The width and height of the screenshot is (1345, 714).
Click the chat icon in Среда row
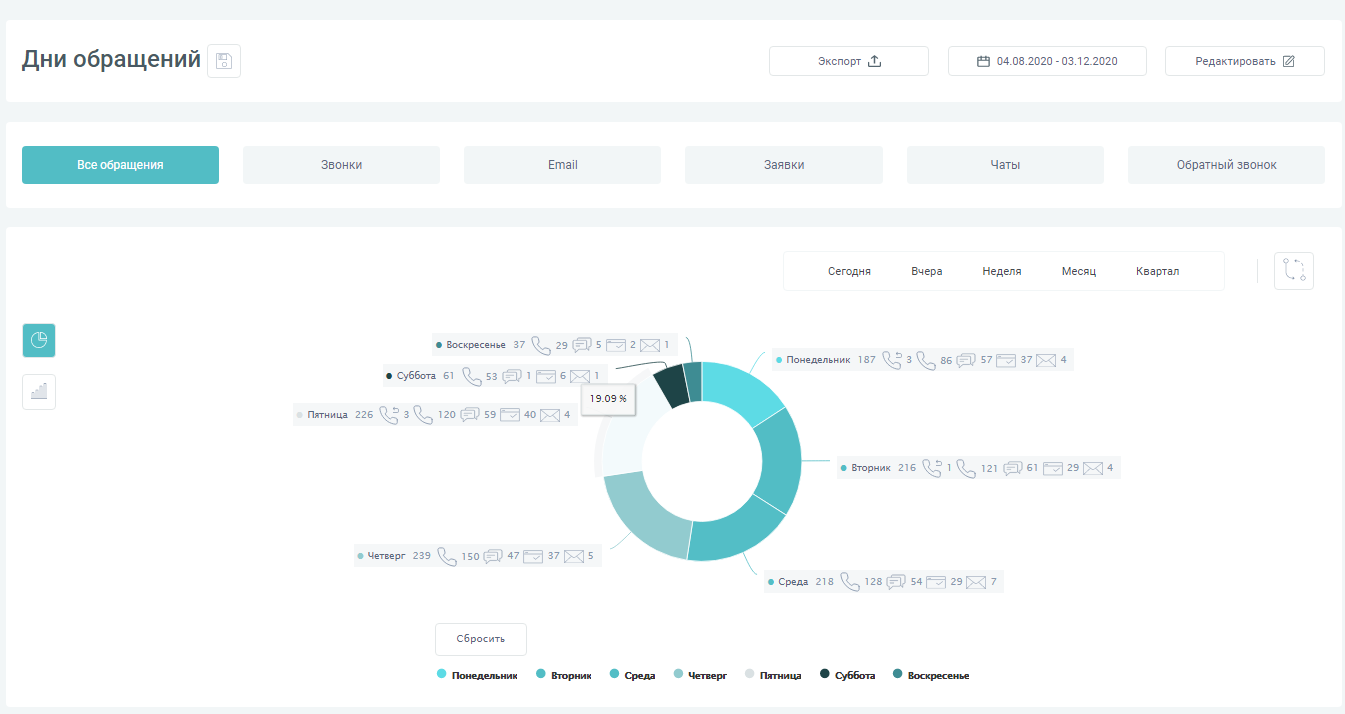pos(896,582)
